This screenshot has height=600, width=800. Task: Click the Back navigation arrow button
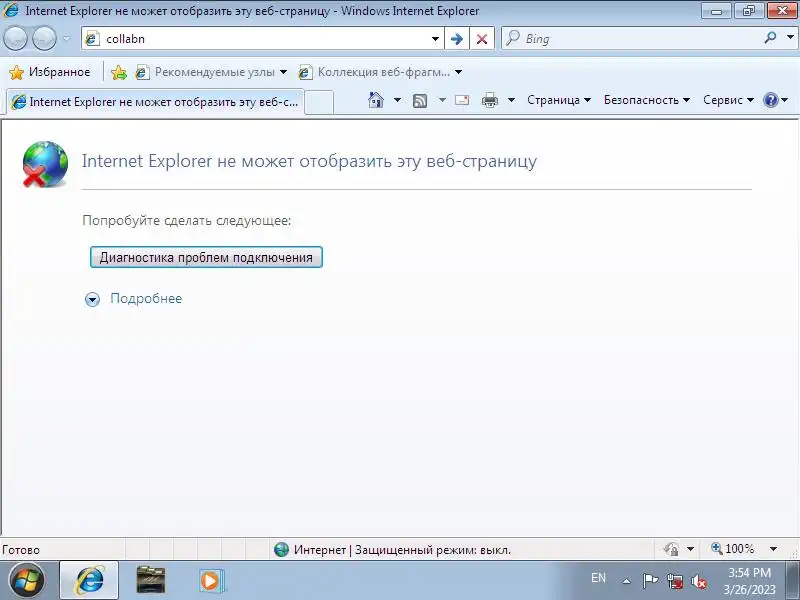(x=15, y=38)
